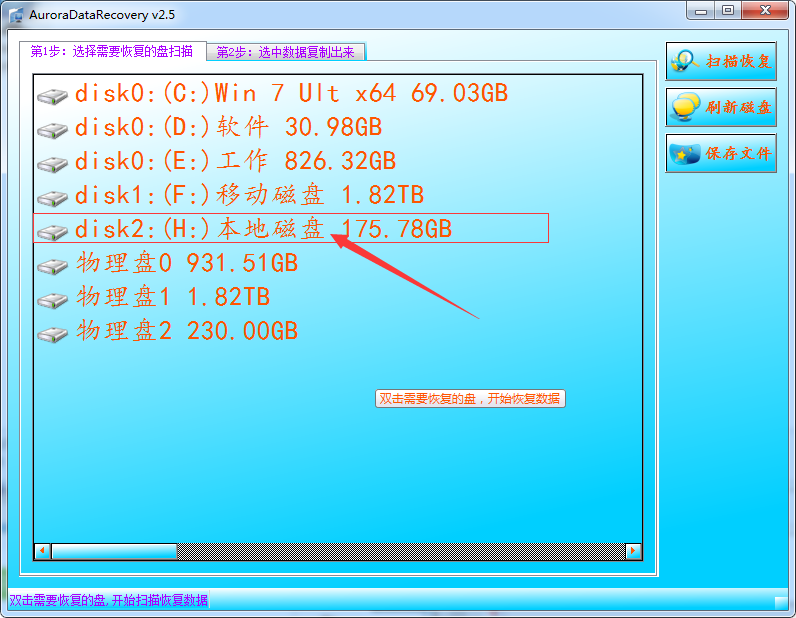Screen dimensions: 796x618
Task: Click the left arrow of horizontal scrollbar
Action: coord(43,551)
